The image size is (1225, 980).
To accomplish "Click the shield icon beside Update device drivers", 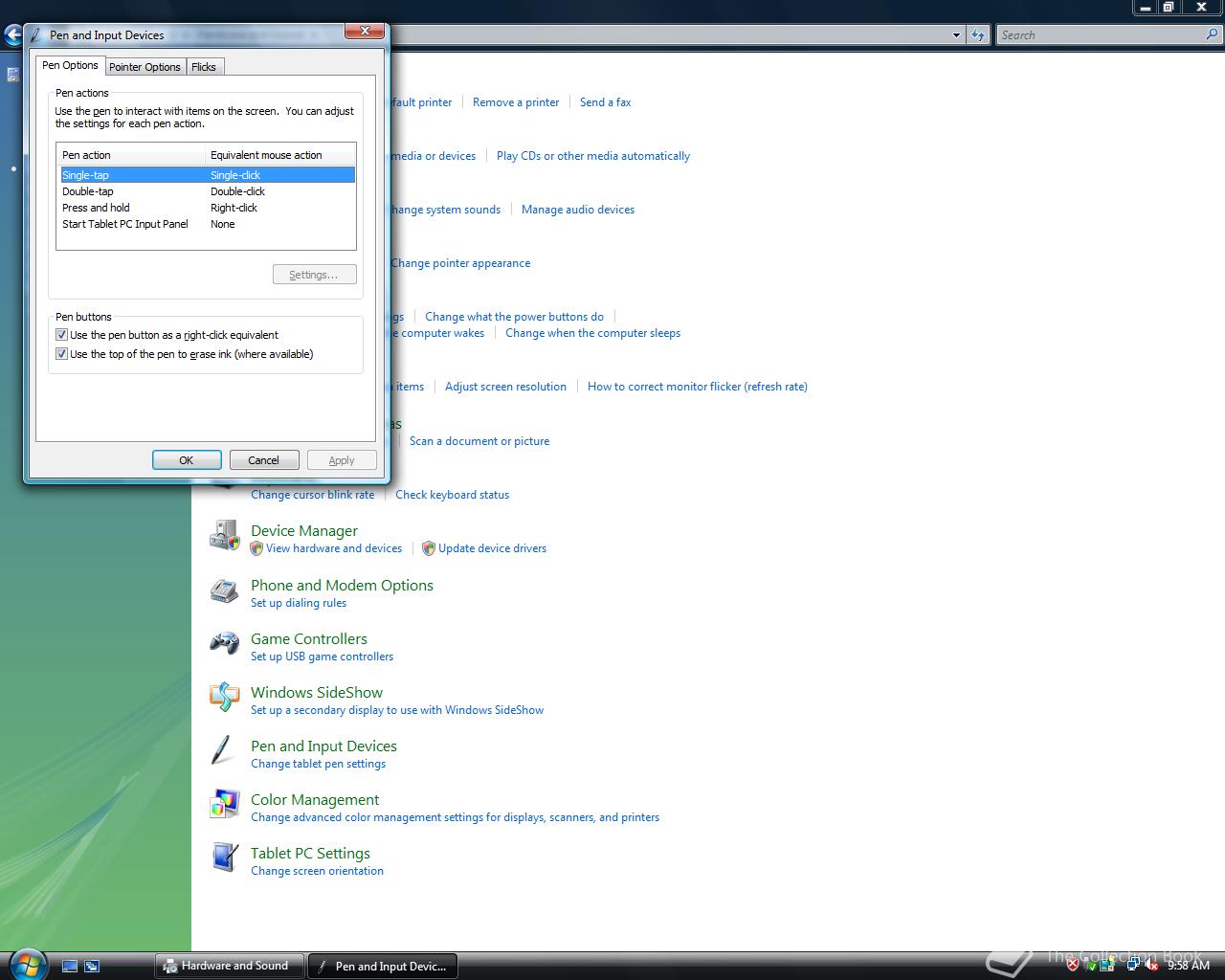I will coord(429,548).
